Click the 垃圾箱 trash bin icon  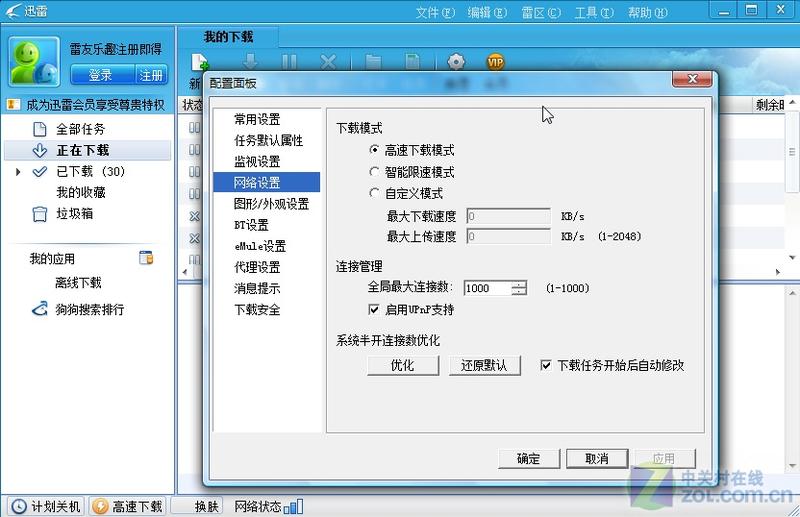click(40, 214)
